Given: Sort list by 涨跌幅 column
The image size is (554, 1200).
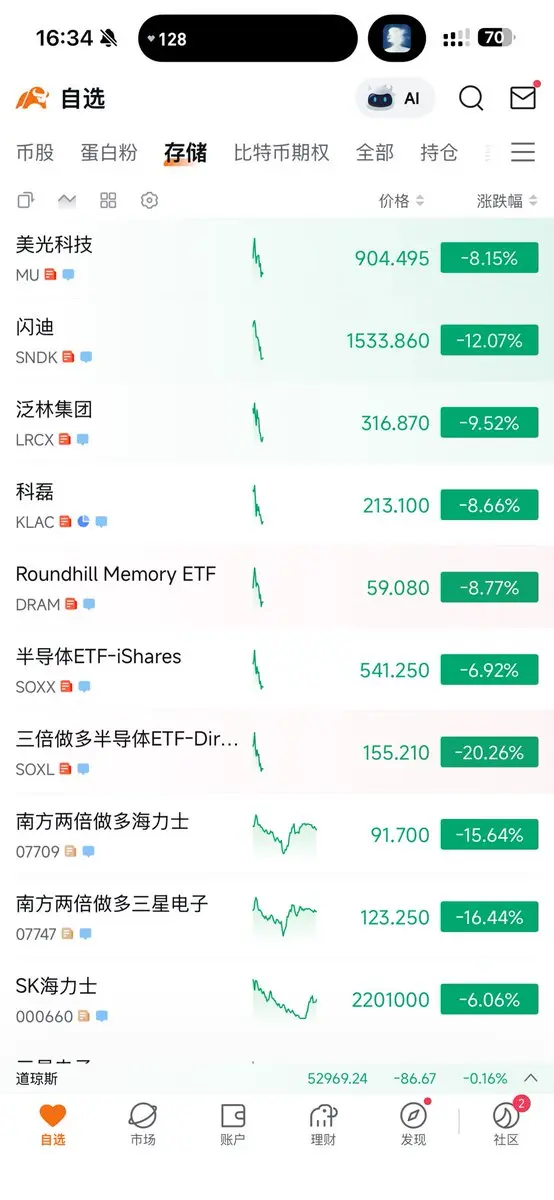Looking at the screenshot, I should pos(507,201).
